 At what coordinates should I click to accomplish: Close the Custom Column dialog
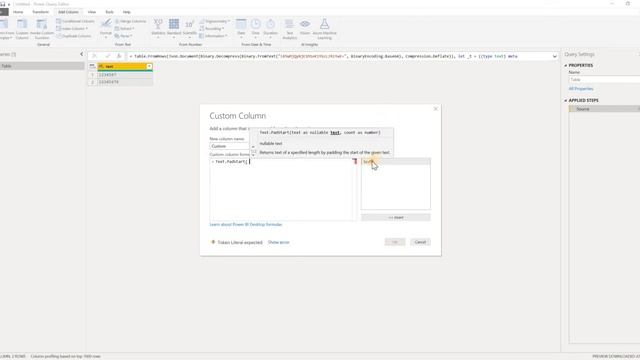pos(436,109)
